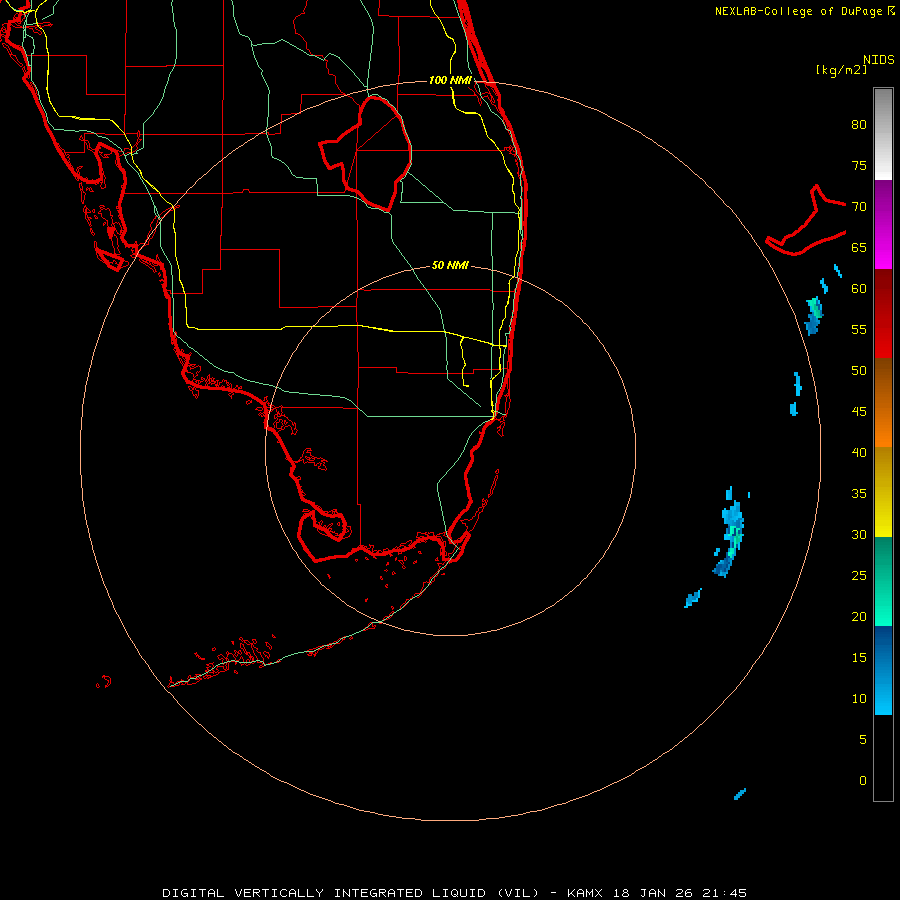Click the NIDS label above the scale
The height and width of the screenshot is (900, 900).
click(879, 60)
